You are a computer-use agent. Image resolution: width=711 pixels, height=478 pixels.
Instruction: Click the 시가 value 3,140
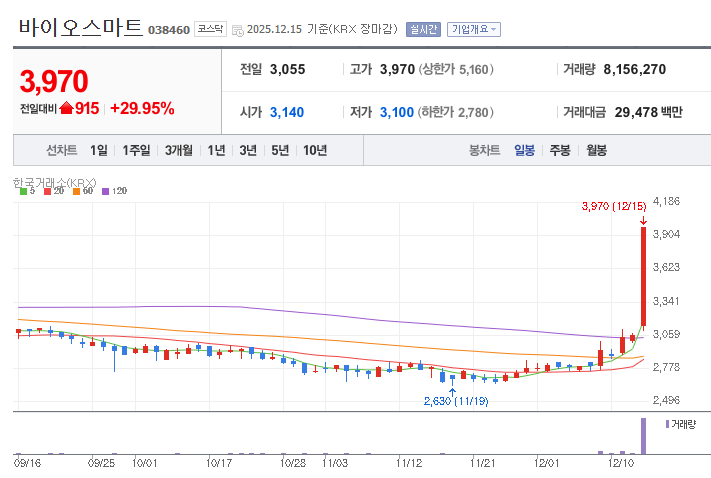pyautogui.click(x=287, y=112)
